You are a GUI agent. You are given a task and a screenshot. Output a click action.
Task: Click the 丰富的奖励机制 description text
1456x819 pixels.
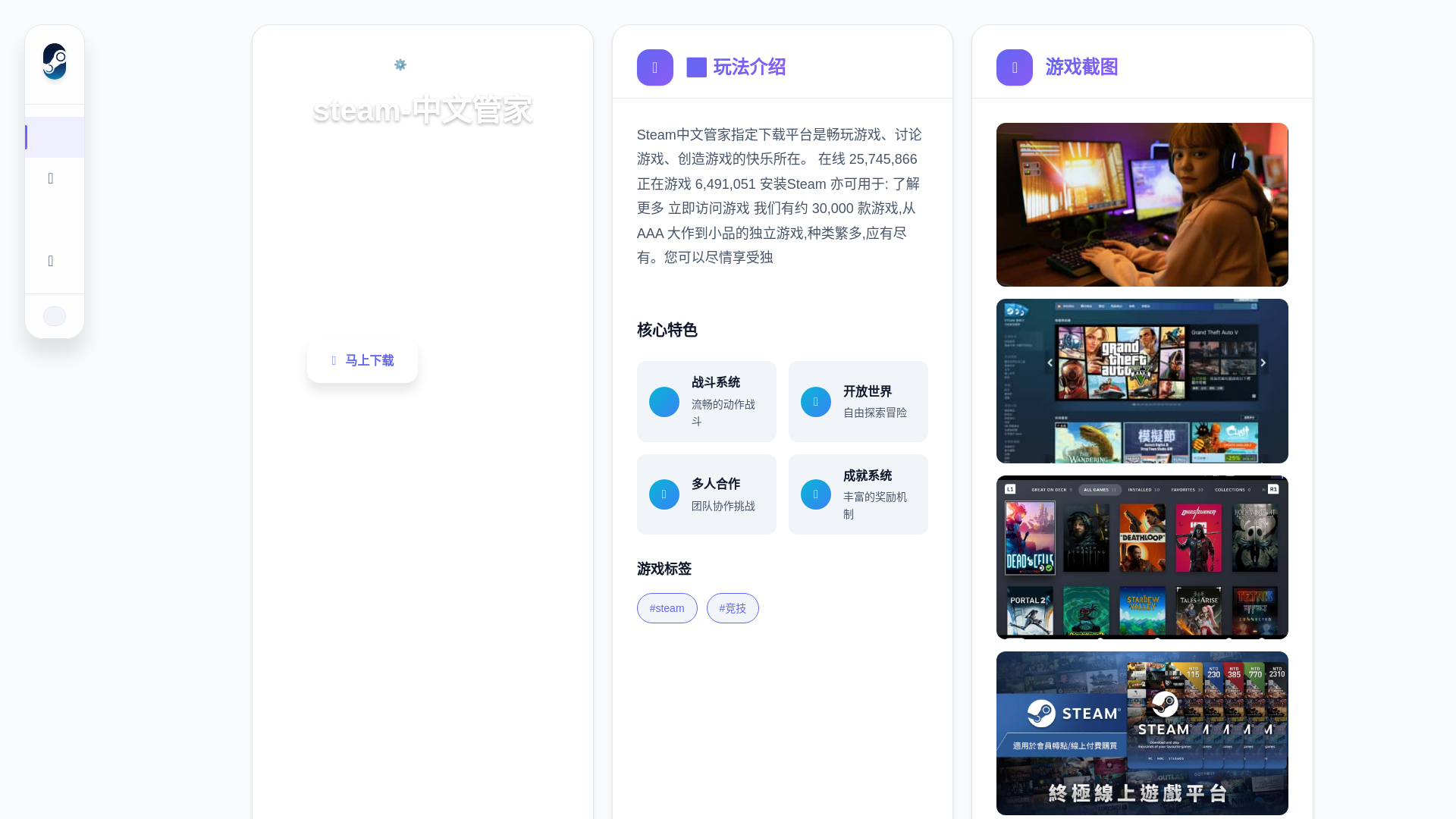click(875, 505)
